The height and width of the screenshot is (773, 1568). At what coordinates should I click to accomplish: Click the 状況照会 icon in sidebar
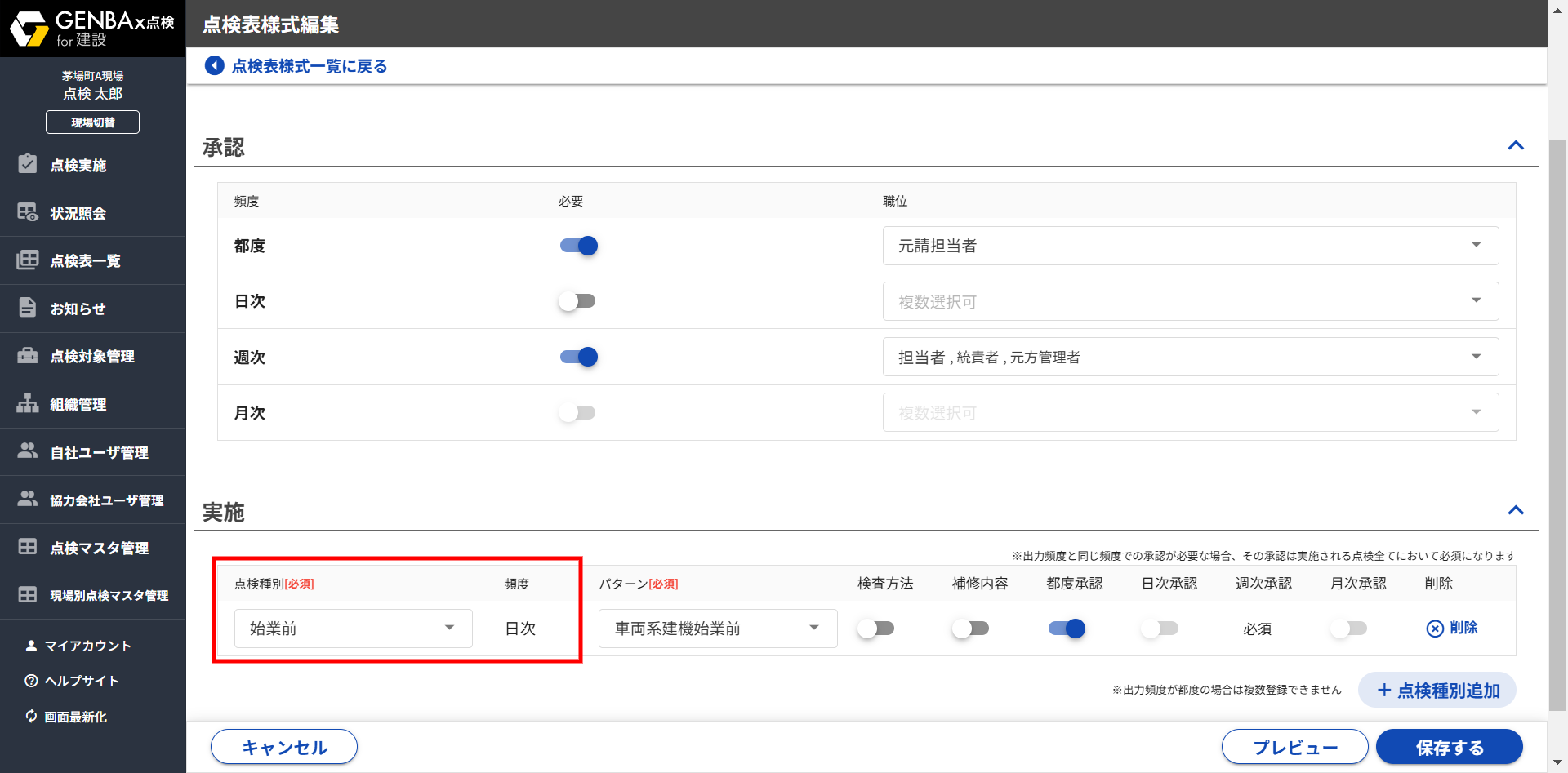pos(28,212)
